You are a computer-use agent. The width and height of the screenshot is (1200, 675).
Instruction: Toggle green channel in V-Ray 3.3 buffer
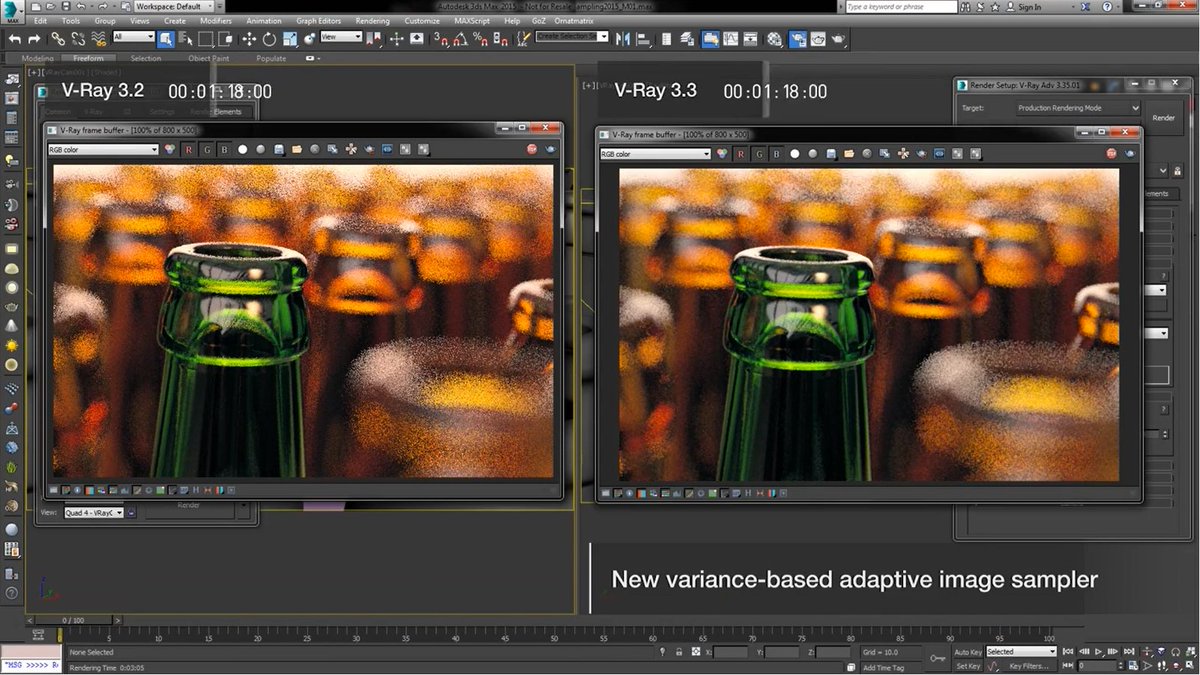point(759,154)
